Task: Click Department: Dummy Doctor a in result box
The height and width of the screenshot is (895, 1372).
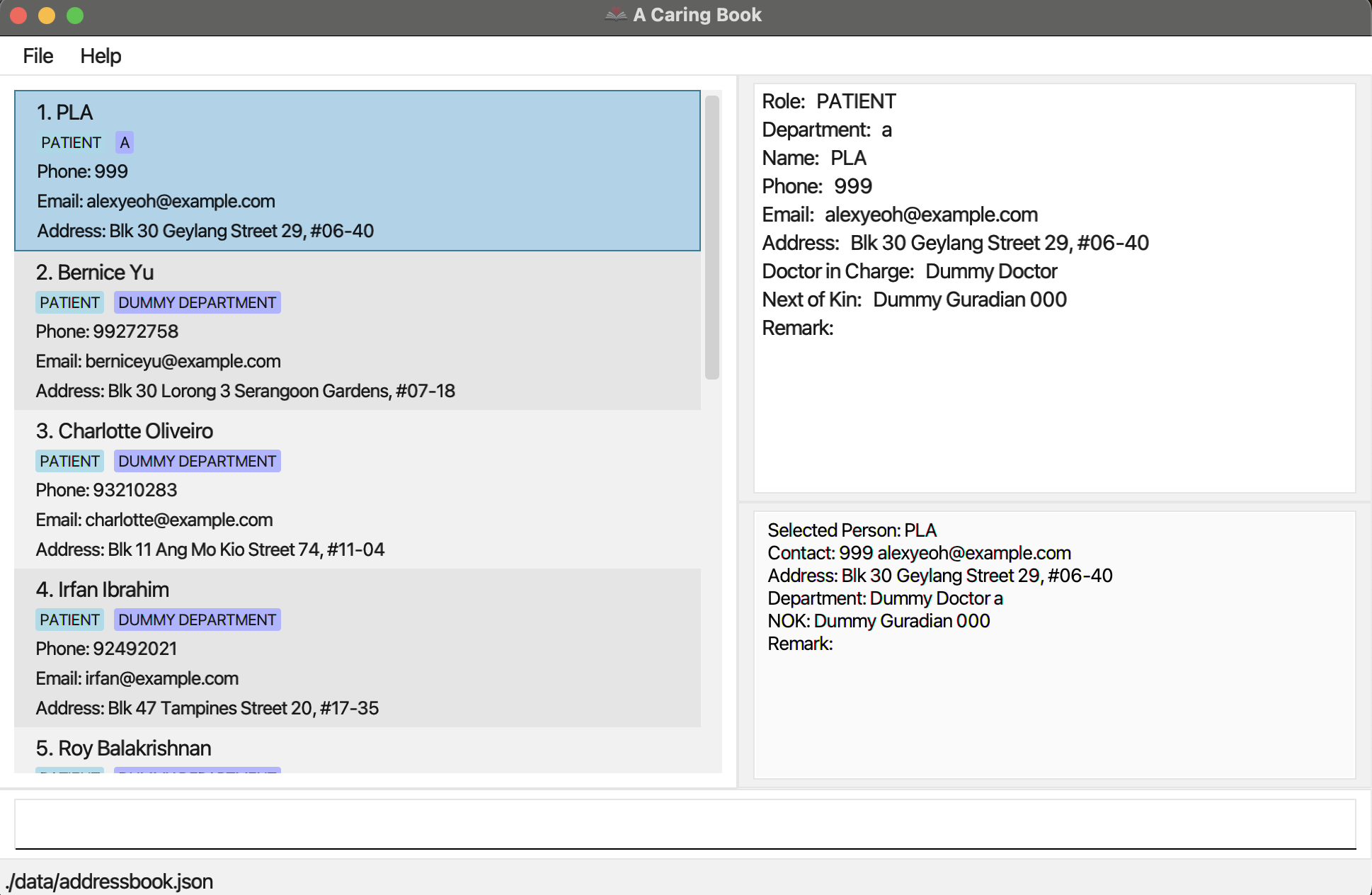Action: pyautogui.click(x=886, y=598)
